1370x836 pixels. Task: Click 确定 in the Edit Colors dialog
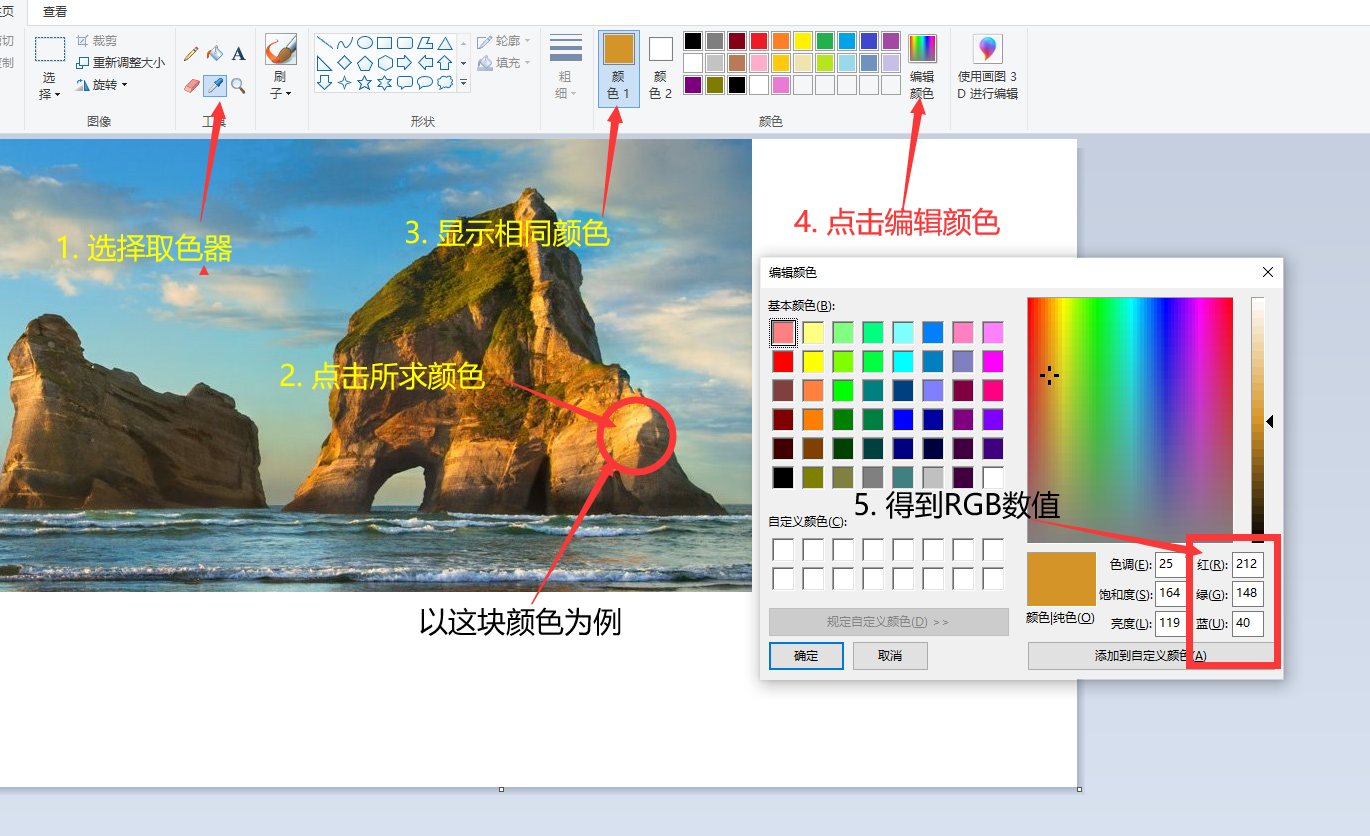click(x=805, y=656)
